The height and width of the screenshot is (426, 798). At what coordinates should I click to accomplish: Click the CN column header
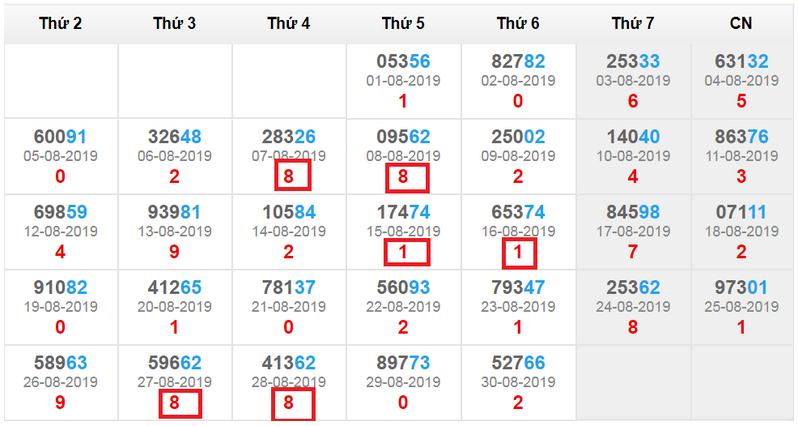coord(741,23)
